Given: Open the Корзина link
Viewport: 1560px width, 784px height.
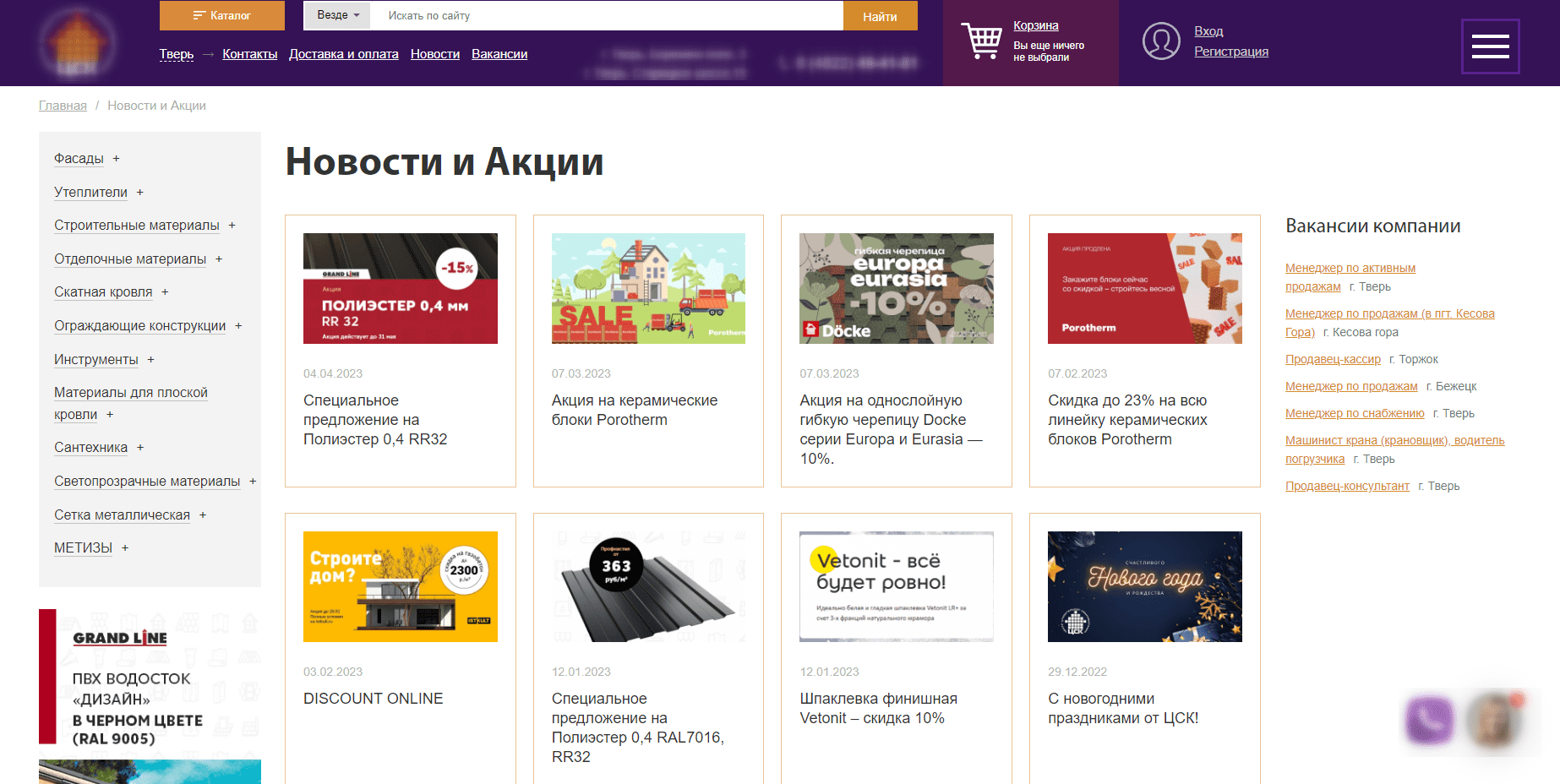Looking at the screenshot, I should pos(1036,25).
